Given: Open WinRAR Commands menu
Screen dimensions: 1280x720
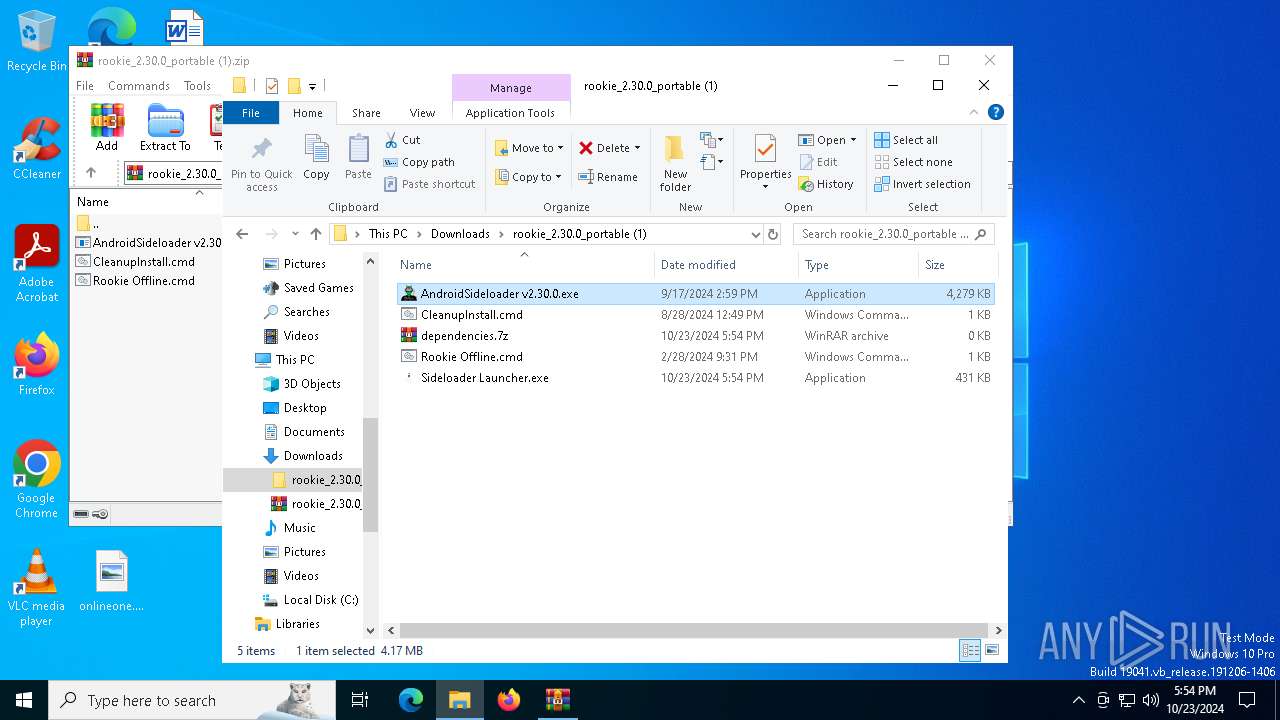Looking at the screenshot, I should pyautogui.click(x=139, y=86).
